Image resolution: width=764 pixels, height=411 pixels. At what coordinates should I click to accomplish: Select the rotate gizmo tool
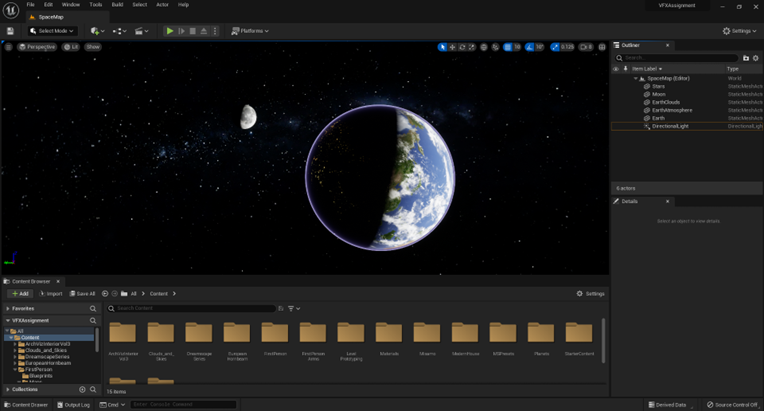pyautogui.click(x=462, y=47)
